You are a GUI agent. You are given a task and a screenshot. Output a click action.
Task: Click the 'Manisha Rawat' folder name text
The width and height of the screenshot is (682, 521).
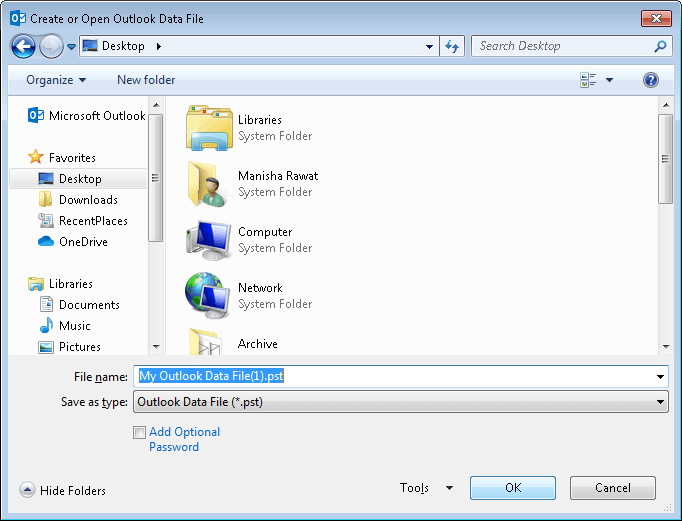[278, 176]
